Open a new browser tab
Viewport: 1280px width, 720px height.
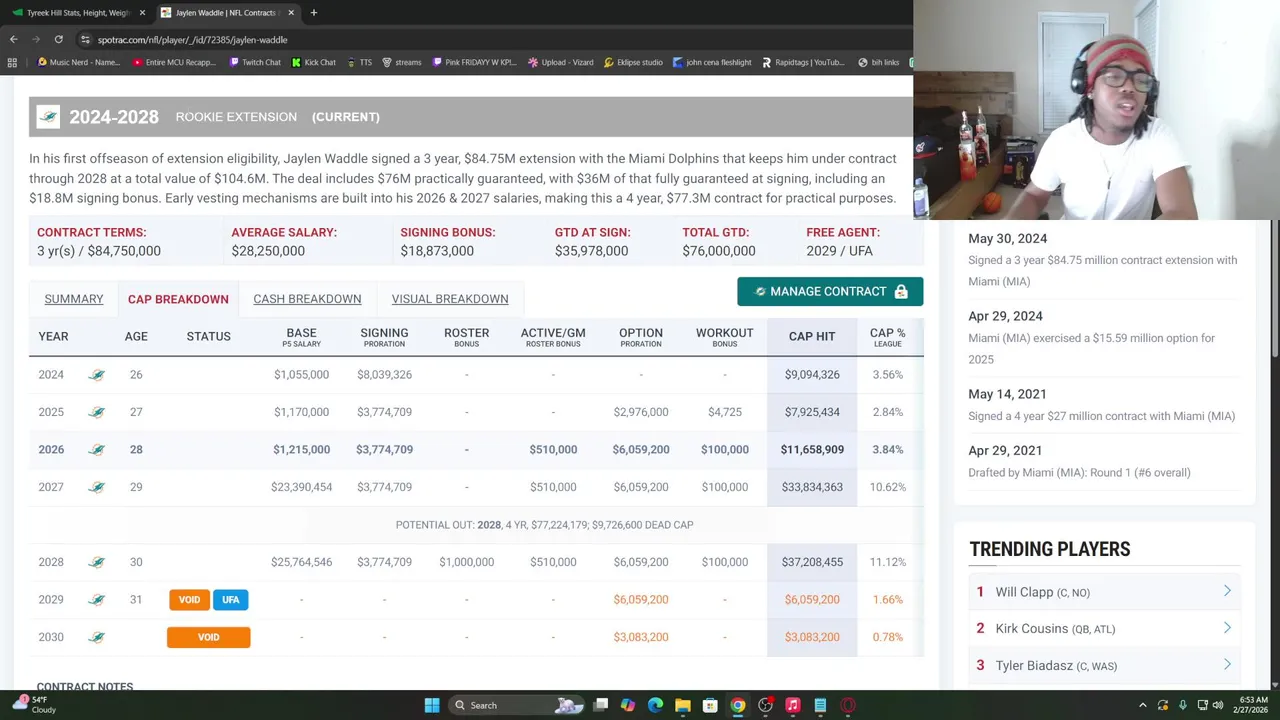(x=313, y=12)
